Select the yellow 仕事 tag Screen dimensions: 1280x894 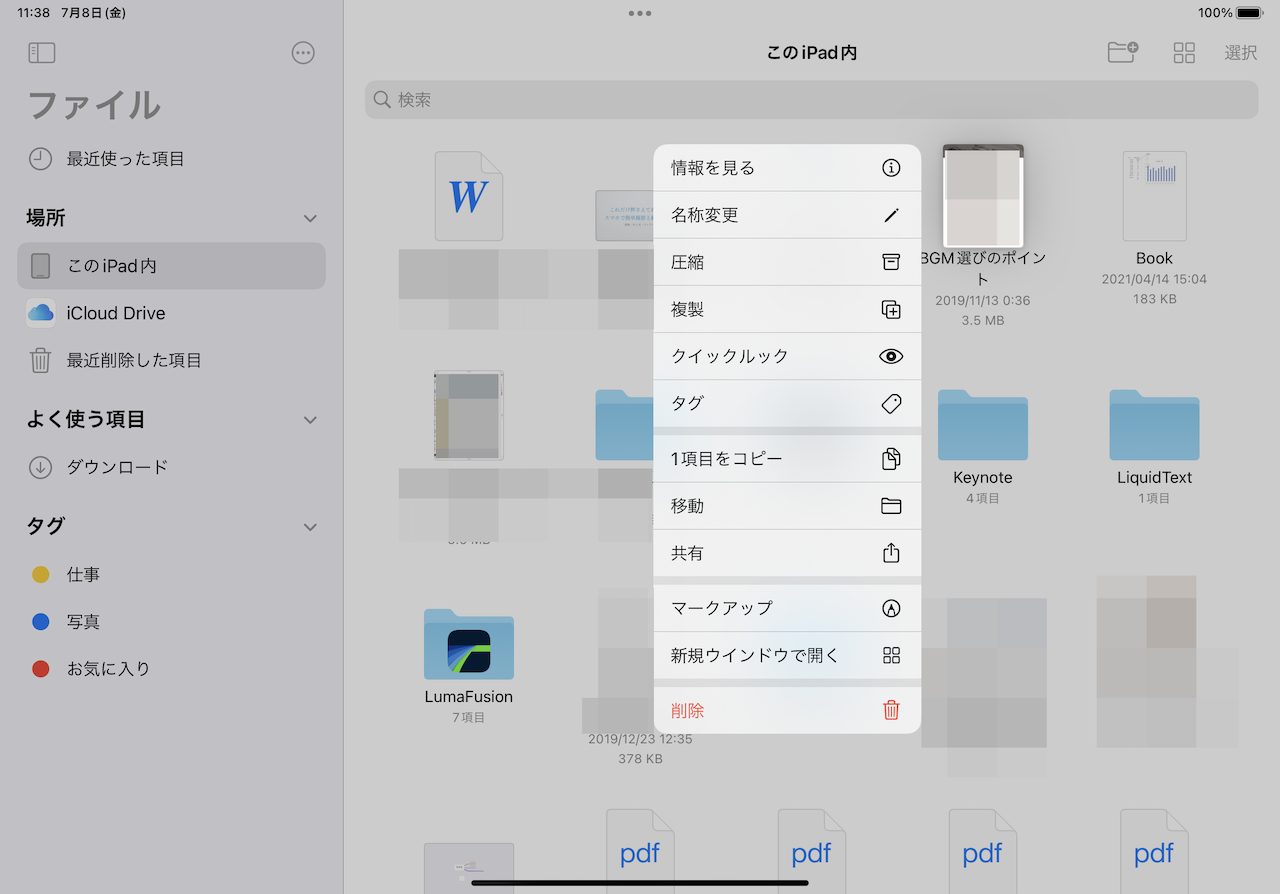pos(41,575)
